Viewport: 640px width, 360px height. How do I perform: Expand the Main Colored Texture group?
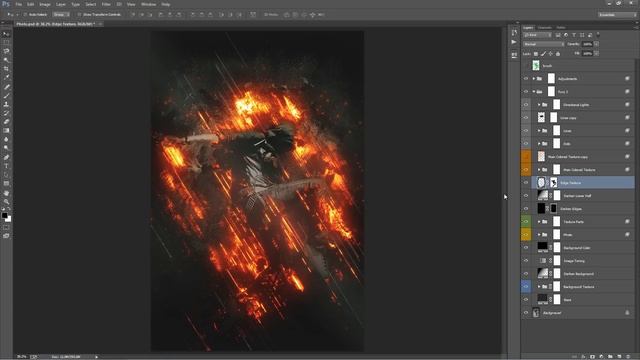pos(539,170)
